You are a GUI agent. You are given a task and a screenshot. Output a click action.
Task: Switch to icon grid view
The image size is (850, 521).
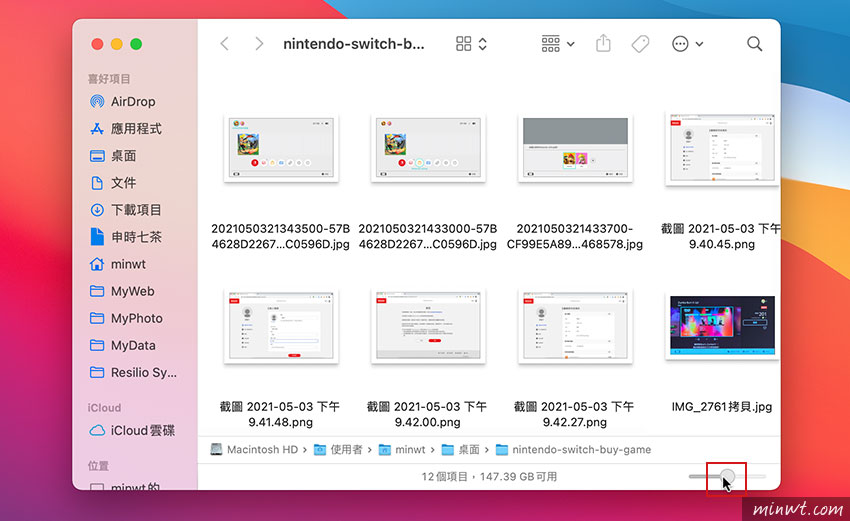click(463, 44)
